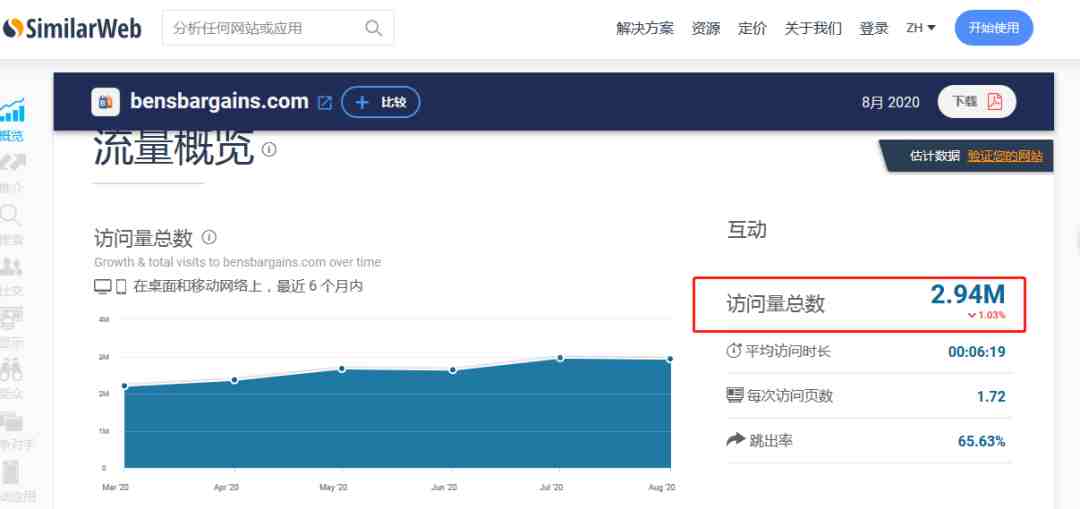
Task: Click the search magnifier in search box
Action: [373, 28]
